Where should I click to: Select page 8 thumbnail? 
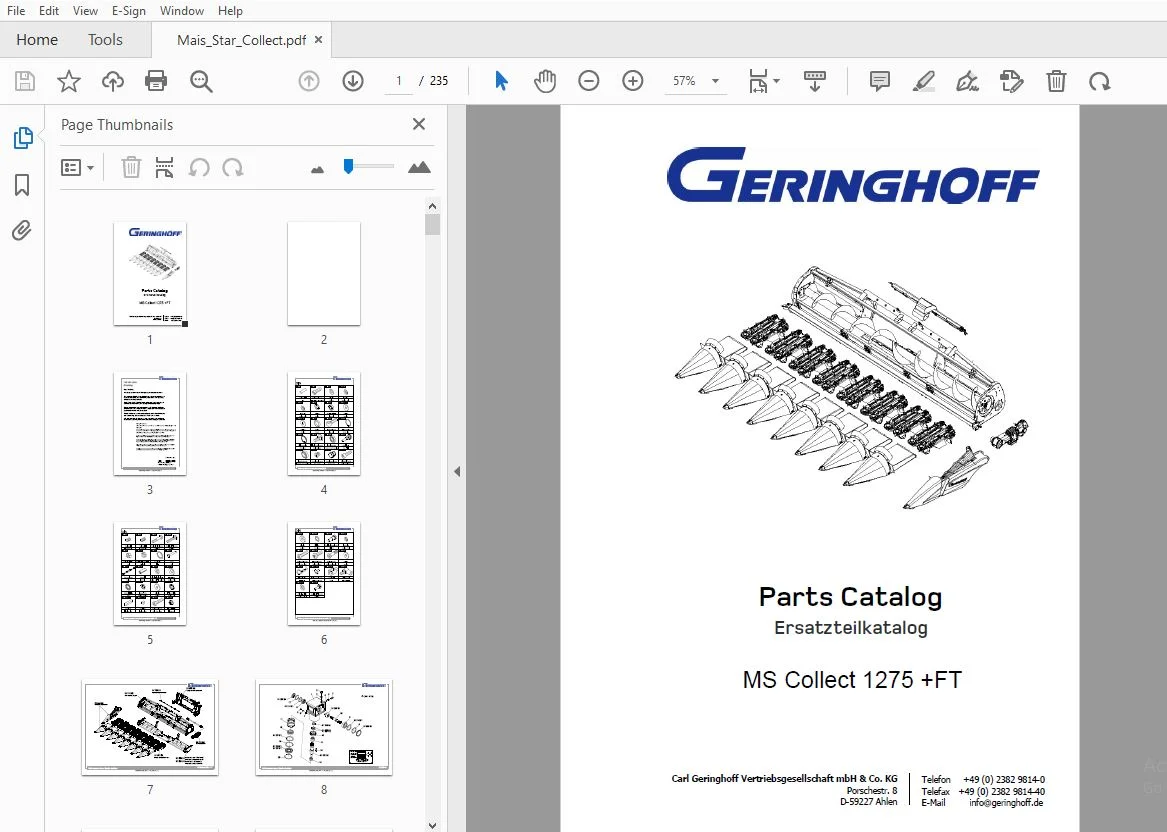(x=324, y=727)
